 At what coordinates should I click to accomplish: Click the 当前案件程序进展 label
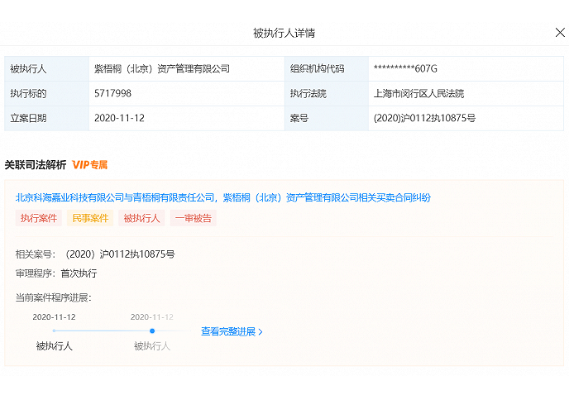click(53, 298)
